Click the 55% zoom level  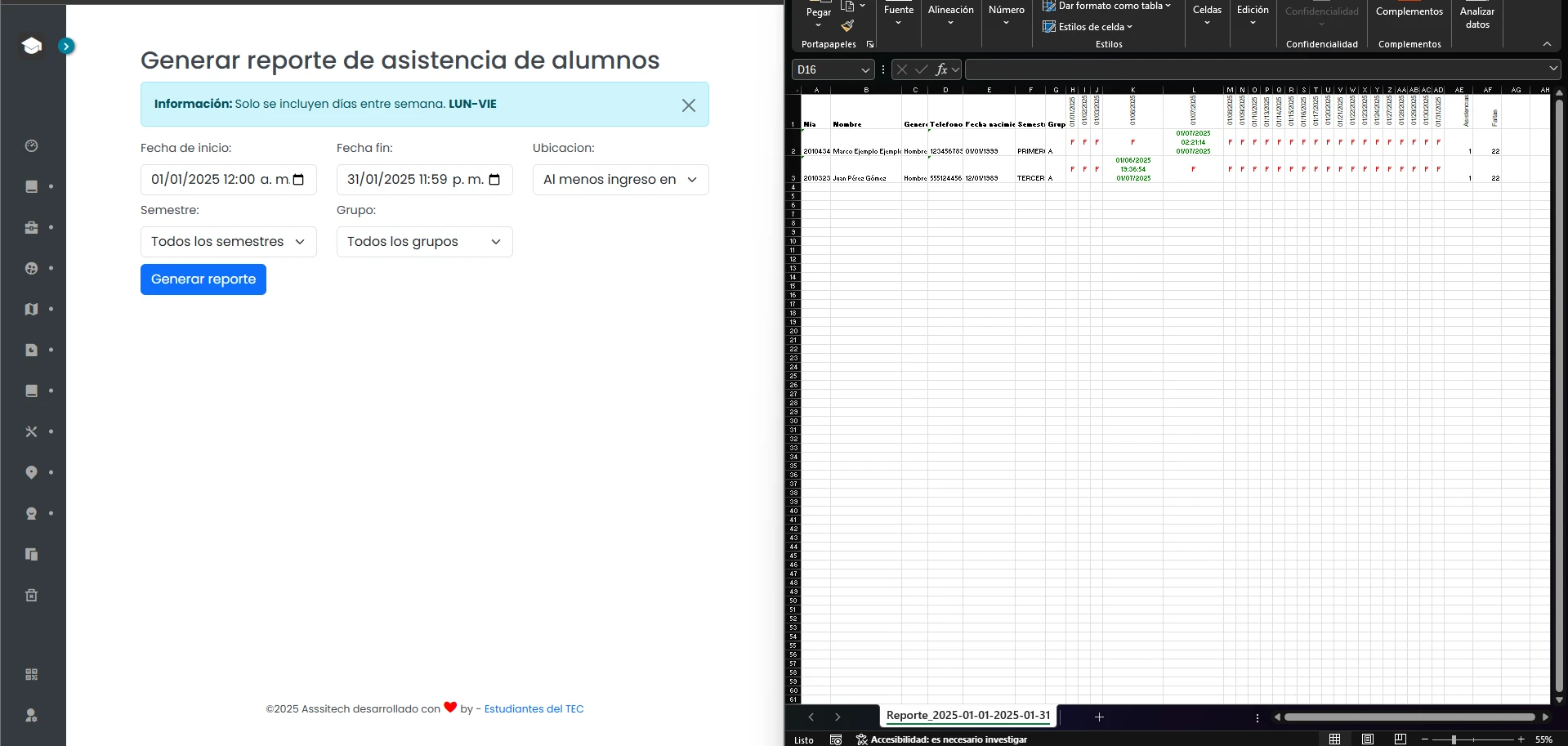click(x=1543, y=739)
